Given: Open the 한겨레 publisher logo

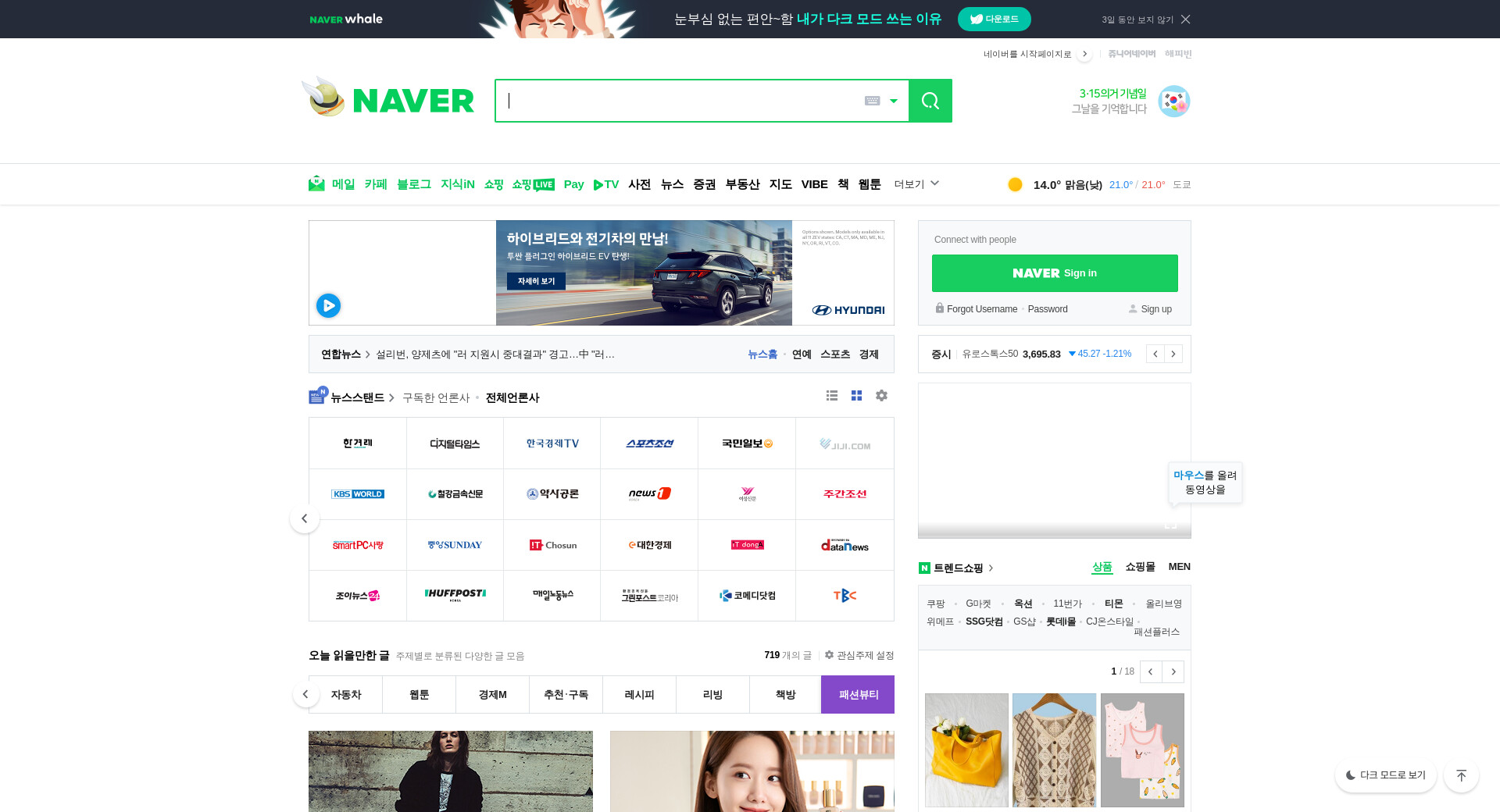Looking at the screenshot, I should (x=358, y=443).
